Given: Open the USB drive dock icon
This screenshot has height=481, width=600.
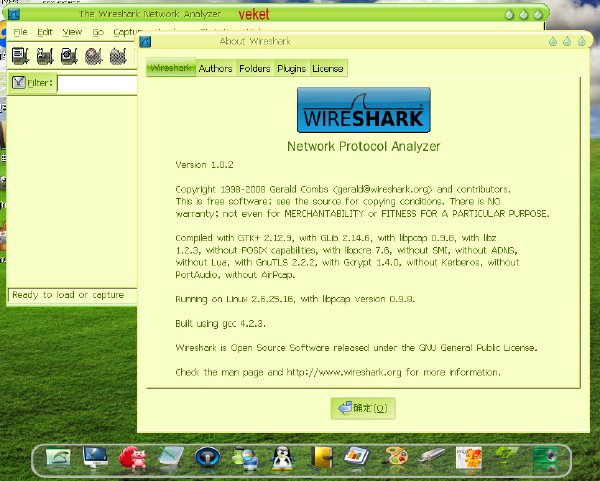Looking at the screenshot, I should [x=432, y=455].
